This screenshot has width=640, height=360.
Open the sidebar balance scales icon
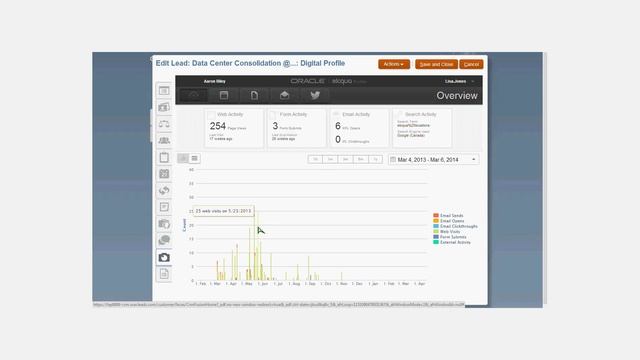pyautogui.click(x=164, y=124)
